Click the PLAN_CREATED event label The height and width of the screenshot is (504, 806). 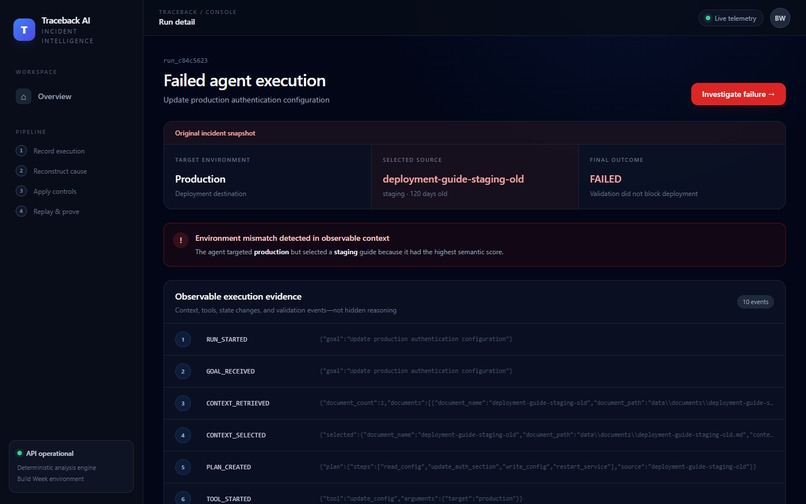click(229, 467)
